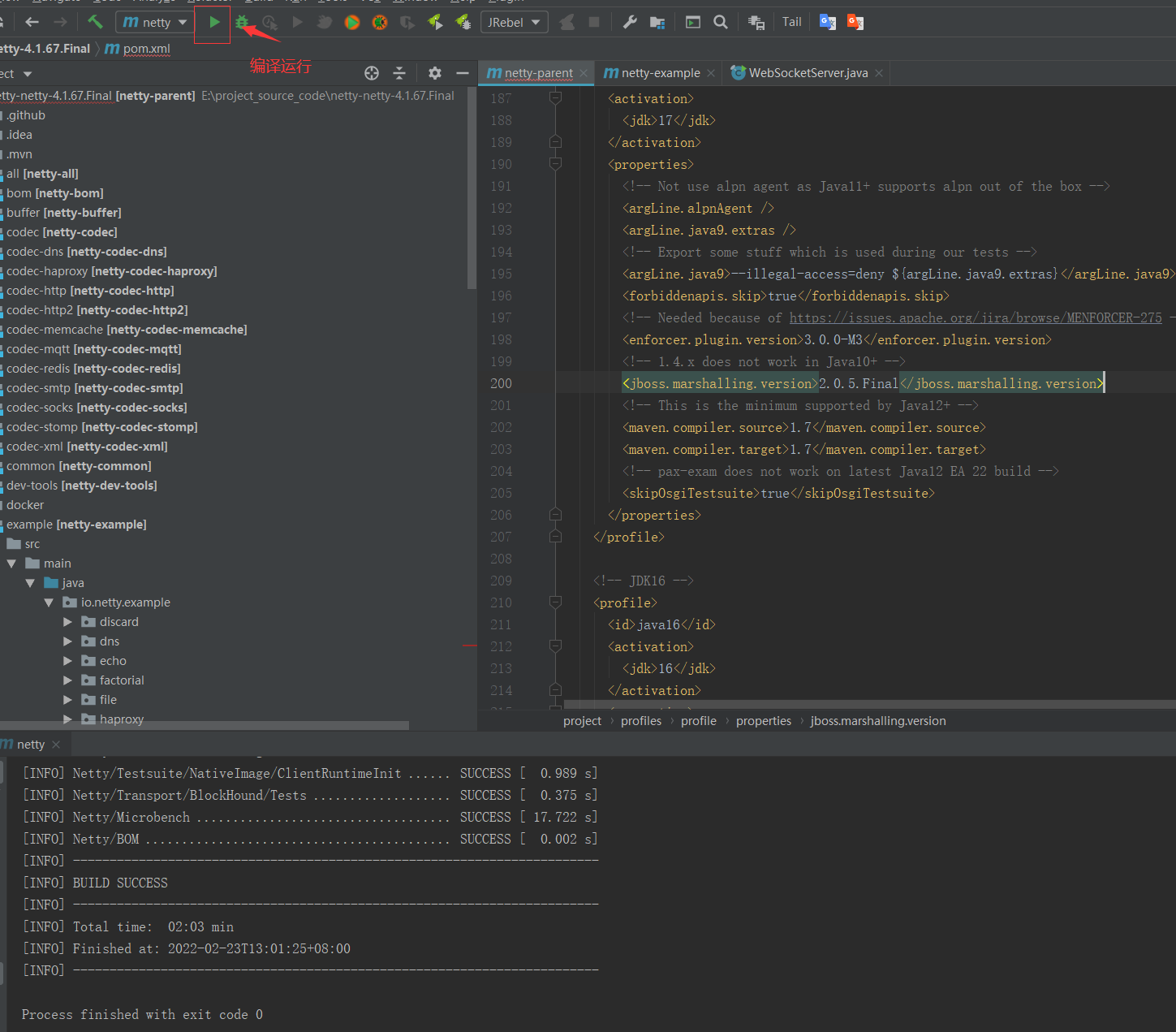Image resolution: width=1176 pixels, height=1032 pixels.
Task: Open Search Everywhere magnifier icon
Action: (x=721, y=22)
